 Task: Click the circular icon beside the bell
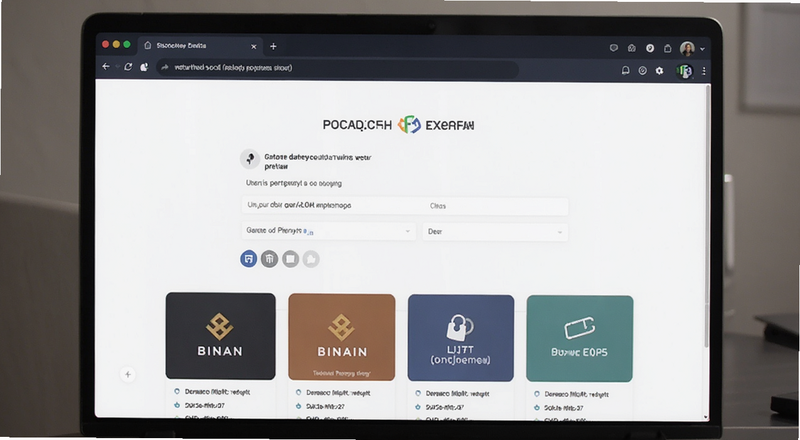(643, 71)
